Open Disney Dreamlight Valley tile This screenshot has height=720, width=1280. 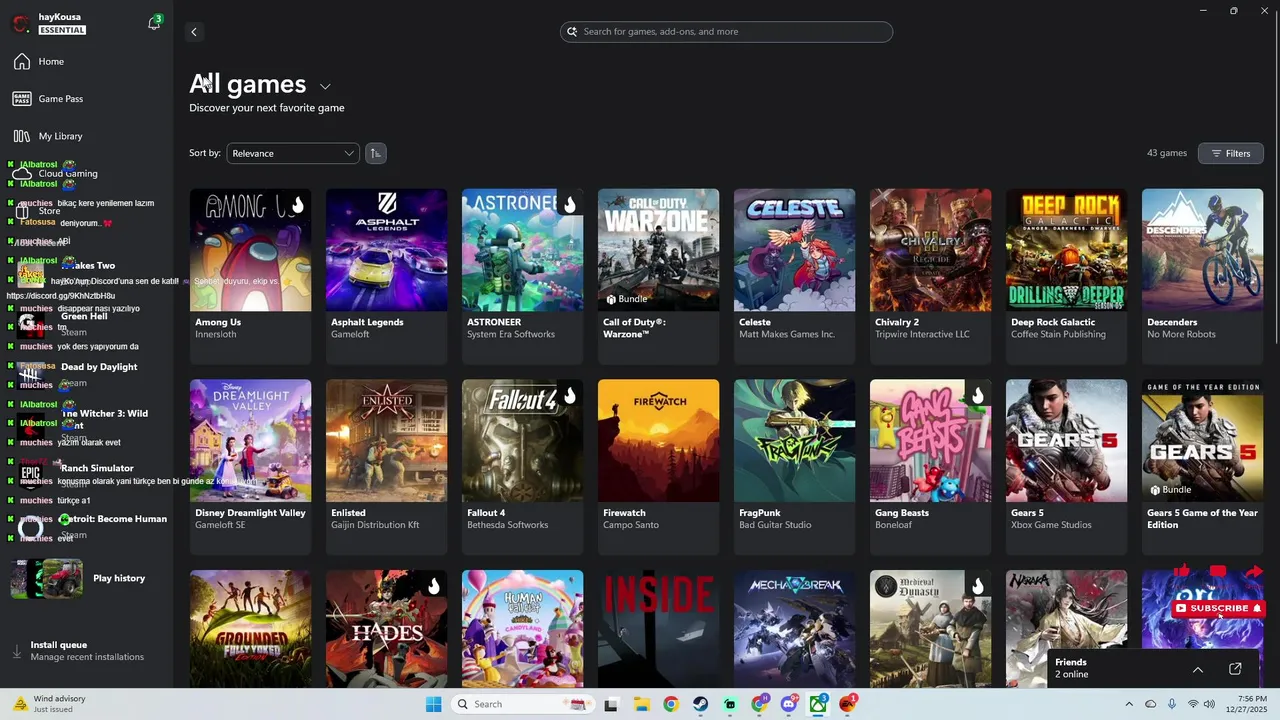250,466
